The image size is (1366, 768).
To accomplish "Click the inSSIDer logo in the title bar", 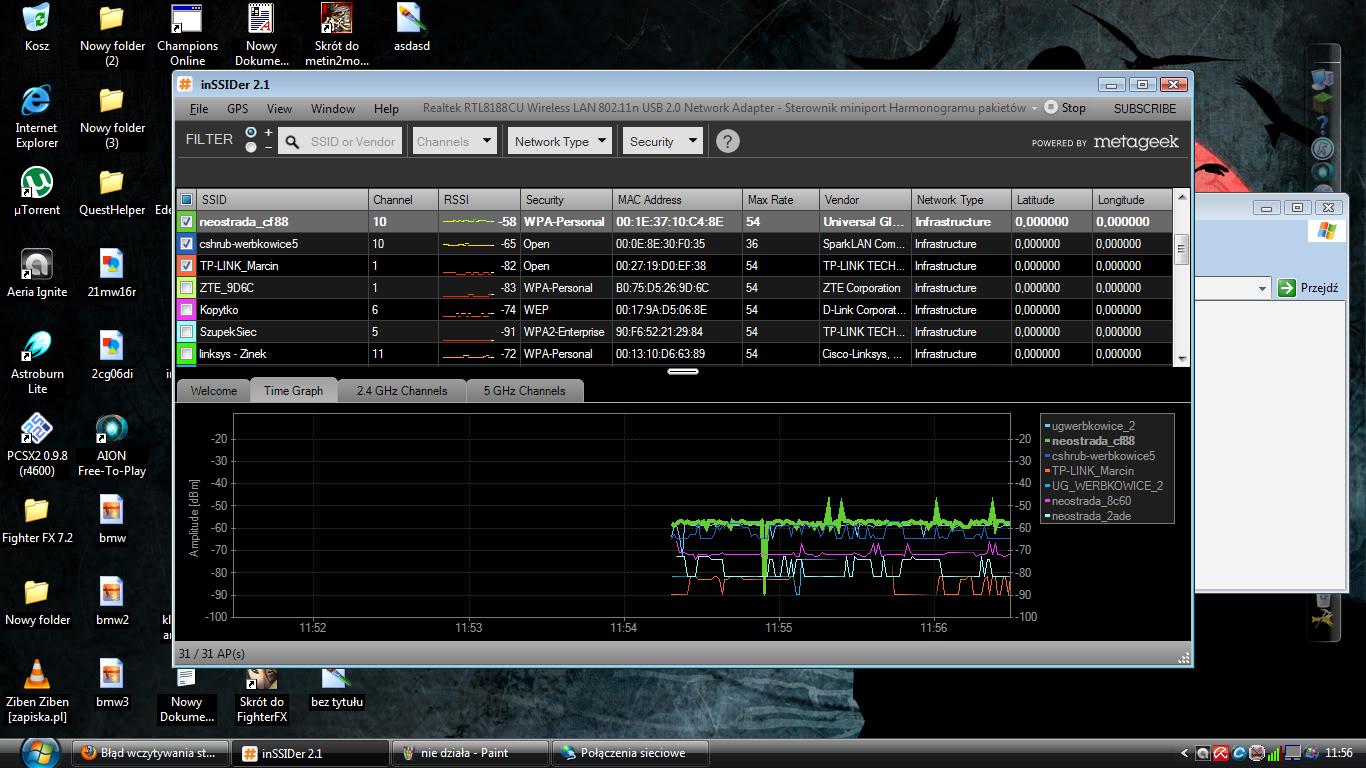I will (186, 84).
